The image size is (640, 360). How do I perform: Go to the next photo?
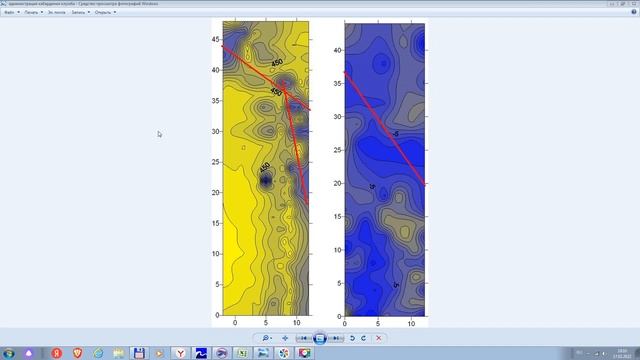point(336,338)
